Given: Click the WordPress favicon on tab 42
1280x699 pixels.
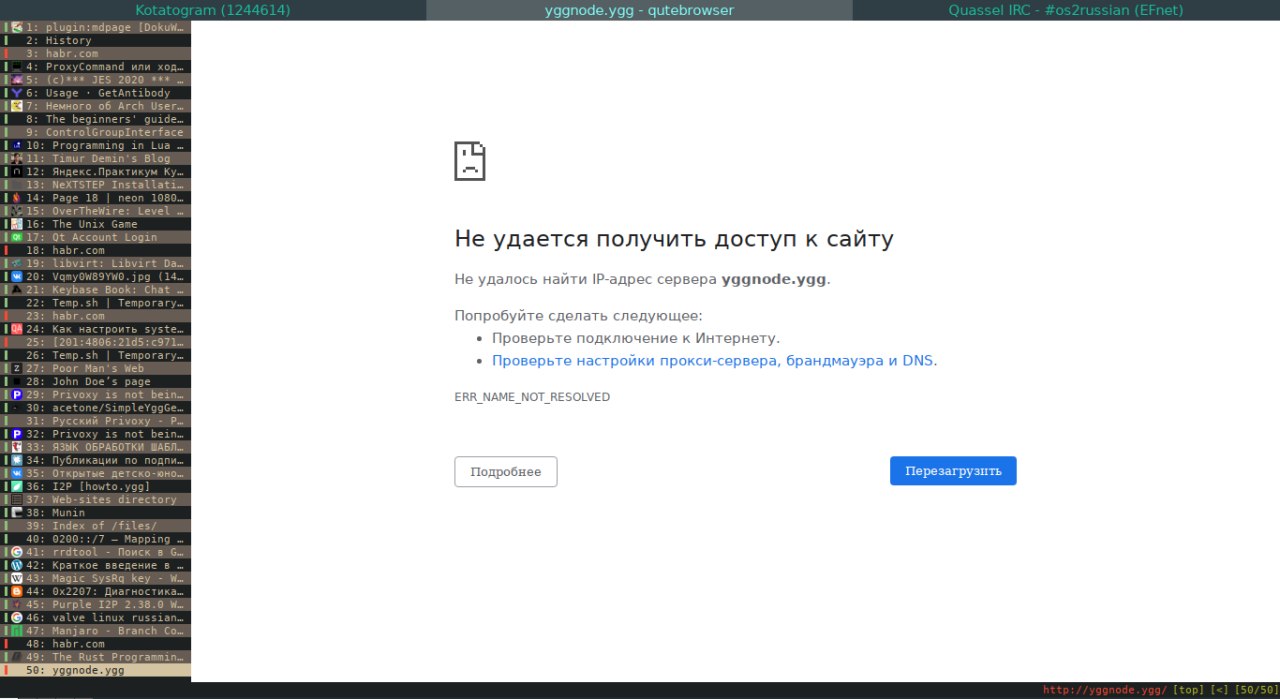Looking at the screenshot, I should click(x=17, y=565).
